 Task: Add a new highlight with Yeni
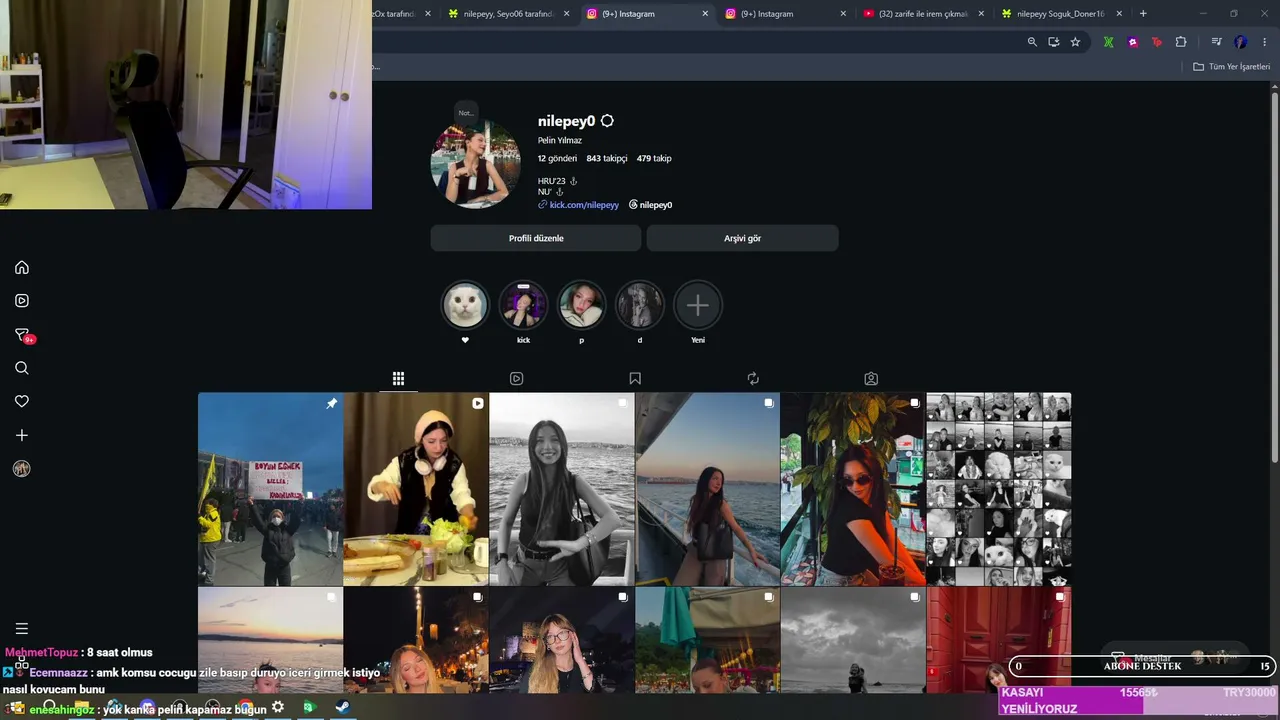[698, 306]
